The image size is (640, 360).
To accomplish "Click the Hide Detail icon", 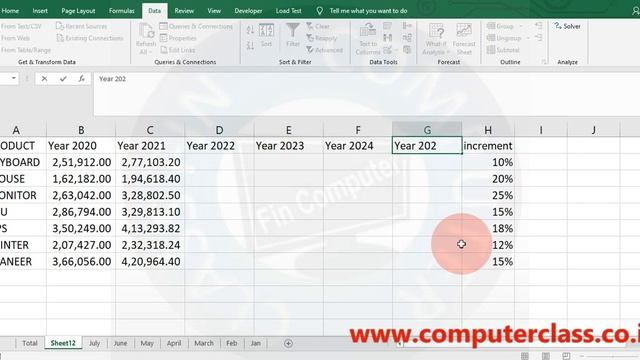I will pyautogui.click(x=538, y=38).
